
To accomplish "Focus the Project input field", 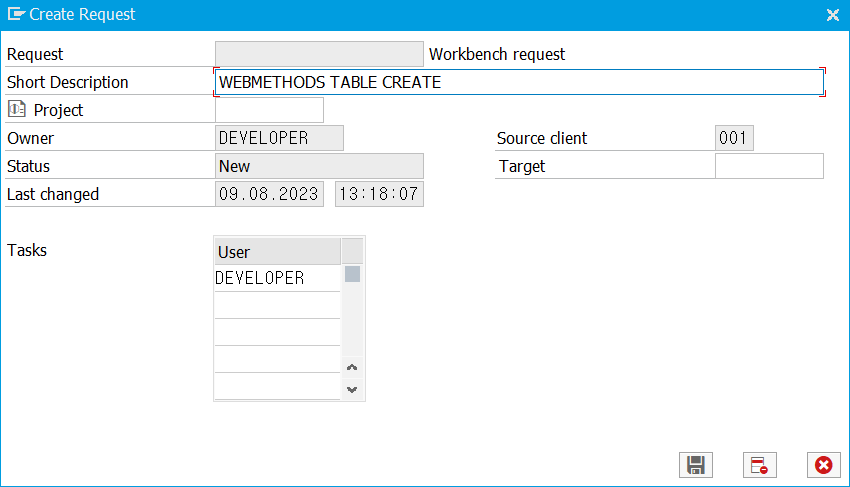I will click(x=269, y=110).
